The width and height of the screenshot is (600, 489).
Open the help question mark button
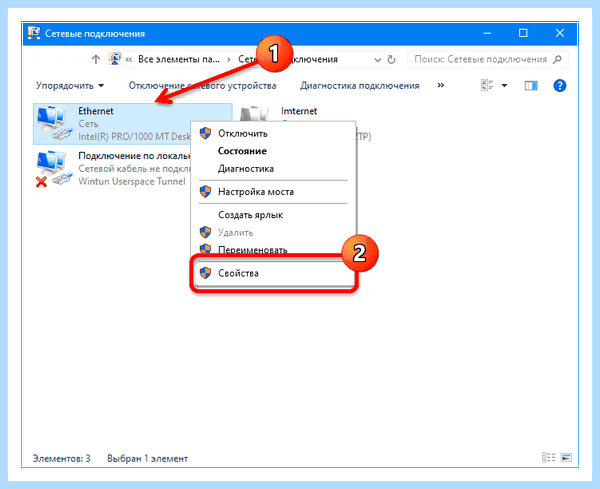pos(559,85)
